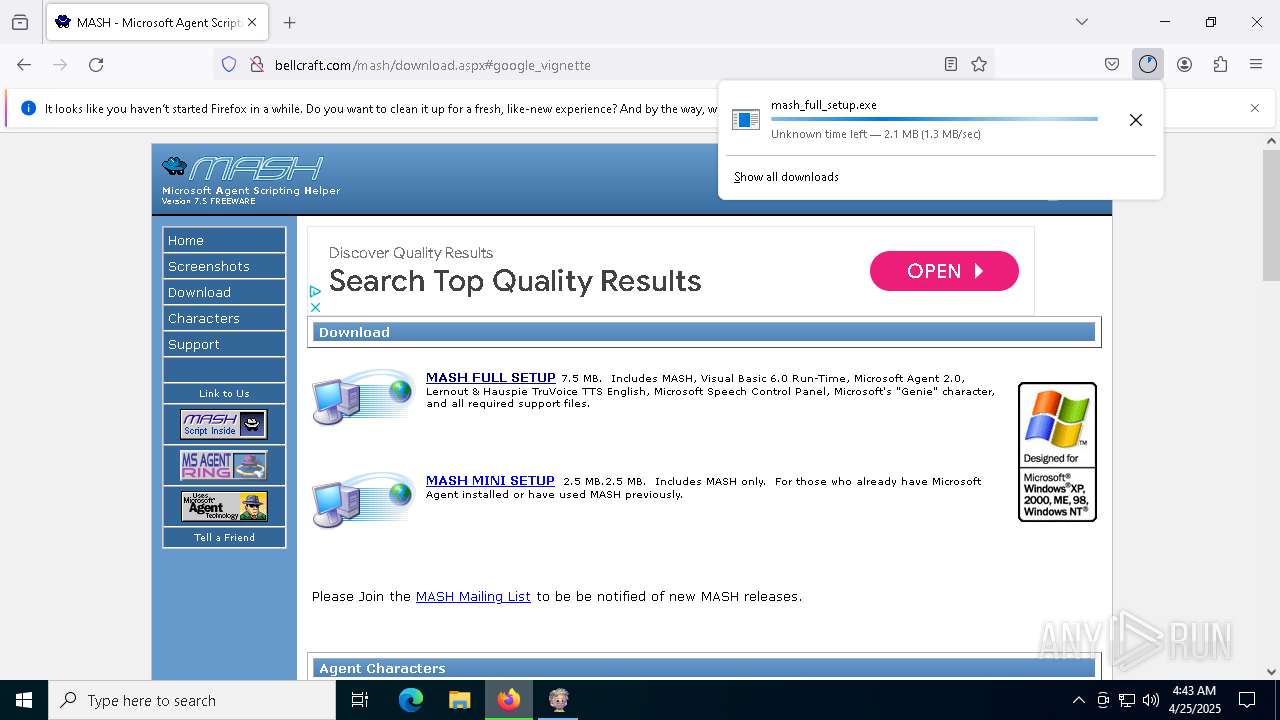
Task: Bookmark this page with star icon
Action: pyautogui.click(x=979, y=64)
